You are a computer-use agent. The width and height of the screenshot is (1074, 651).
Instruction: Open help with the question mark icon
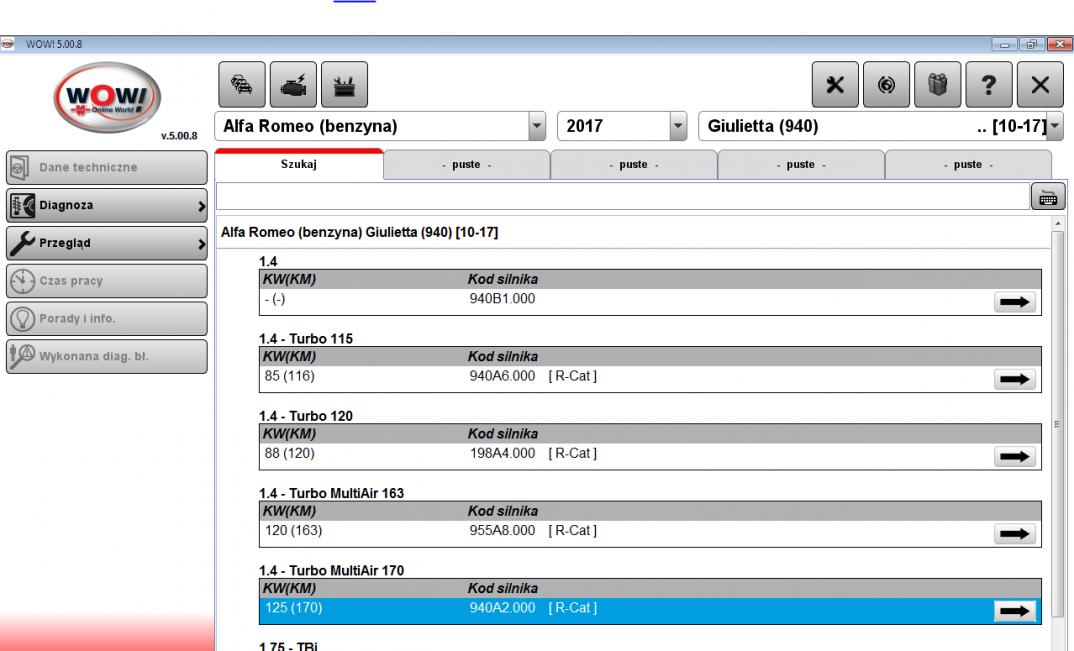(x=988, y=84)
